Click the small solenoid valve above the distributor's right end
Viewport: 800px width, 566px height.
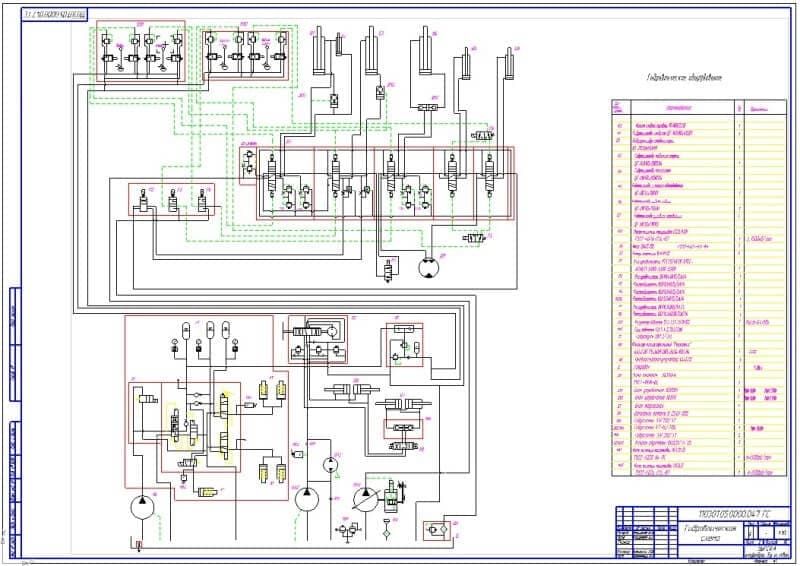(483, 136)
